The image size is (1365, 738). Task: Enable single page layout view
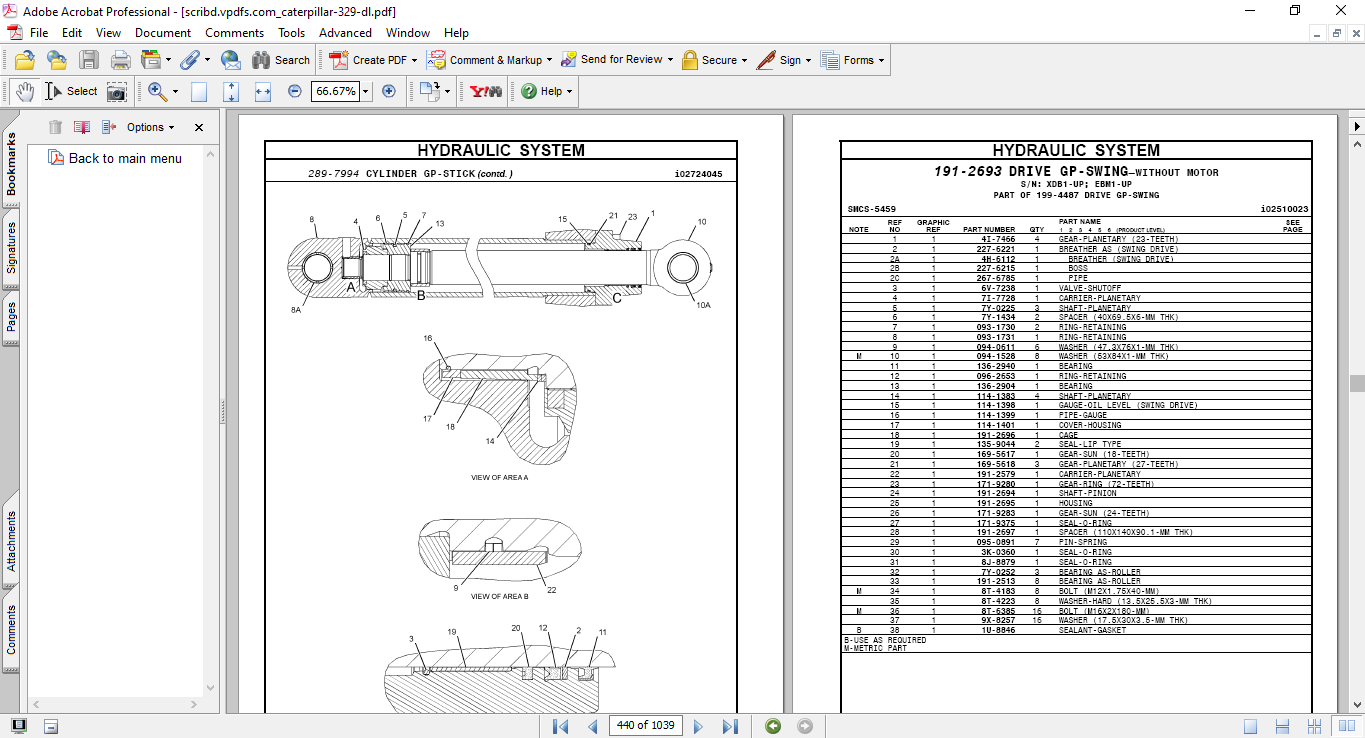coord(1250,726)
